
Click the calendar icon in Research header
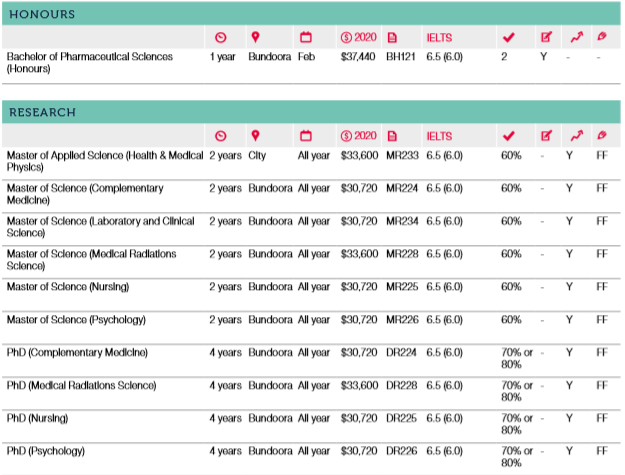tap(306, 136)
